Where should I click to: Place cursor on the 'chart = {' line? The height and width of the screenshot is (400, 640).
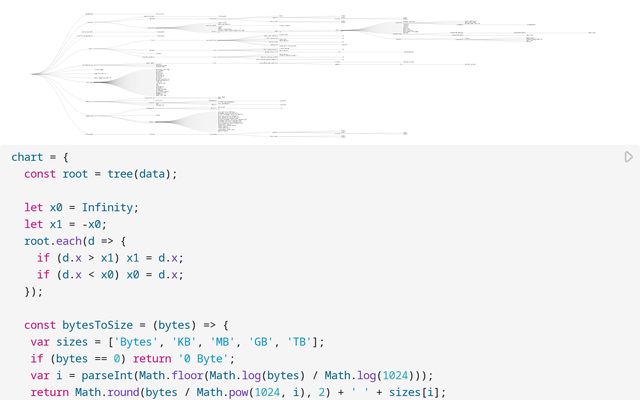coord(40,157)
